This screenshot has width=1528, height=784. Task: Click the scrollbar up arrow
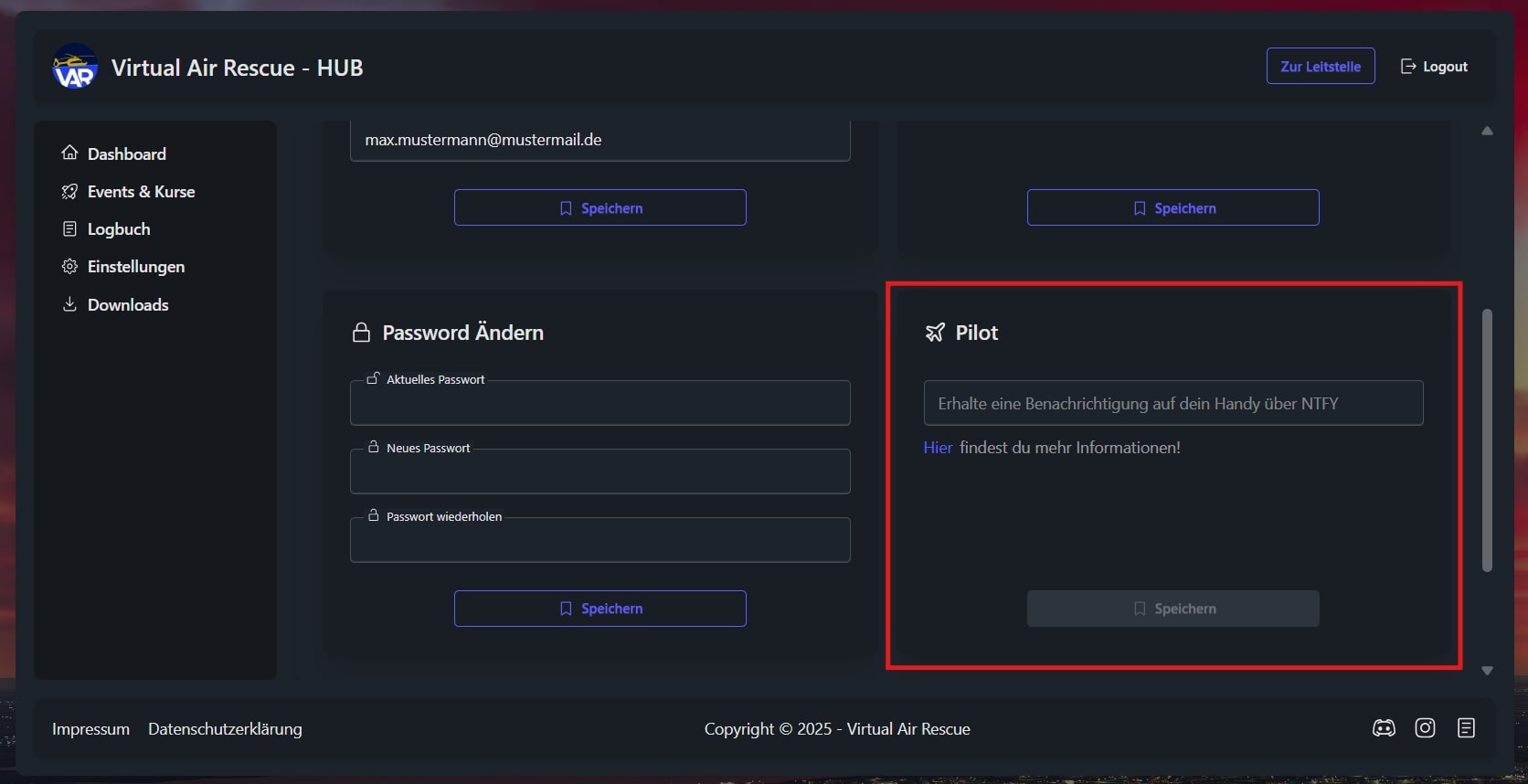pos(1487,132)
